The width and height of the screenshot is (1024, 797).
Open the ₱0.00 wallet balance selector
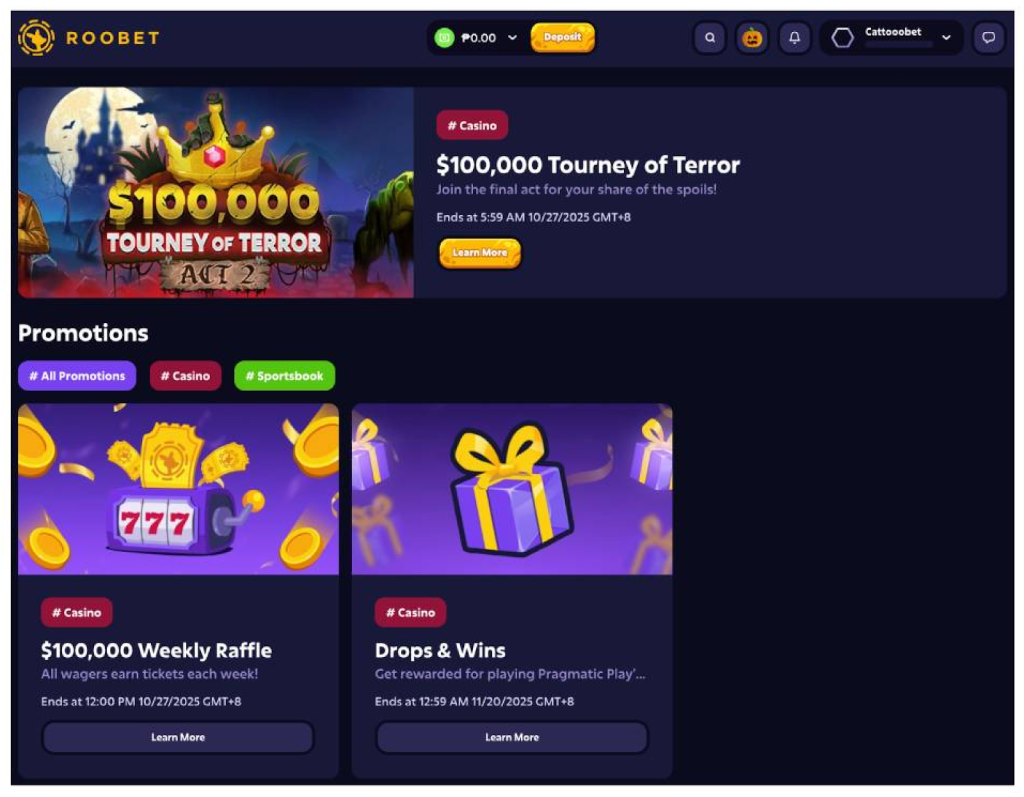tap(476, 38)
